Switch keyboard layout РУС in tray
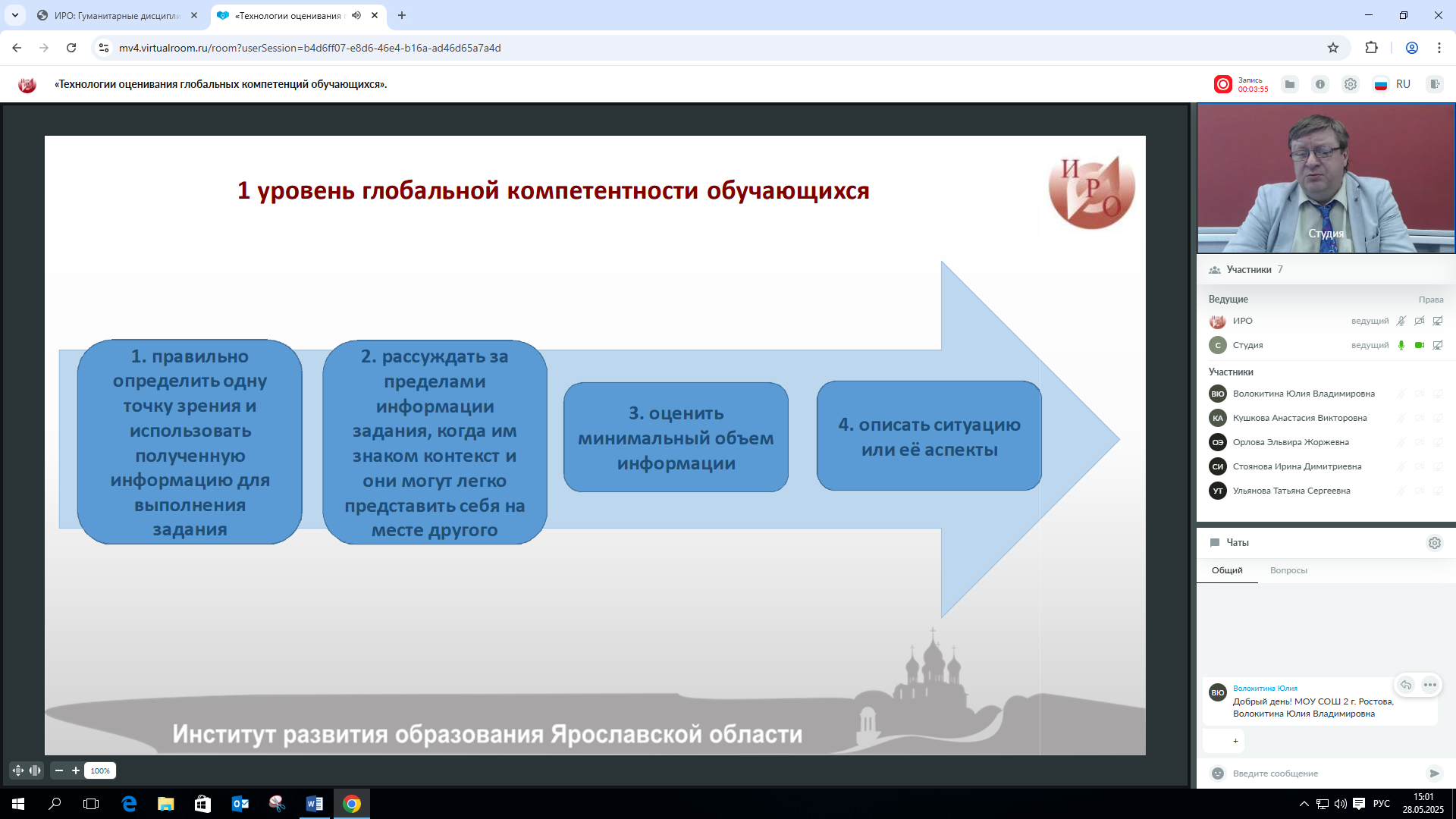Viewport: 1456px width, 819px height. [1382, 804]
